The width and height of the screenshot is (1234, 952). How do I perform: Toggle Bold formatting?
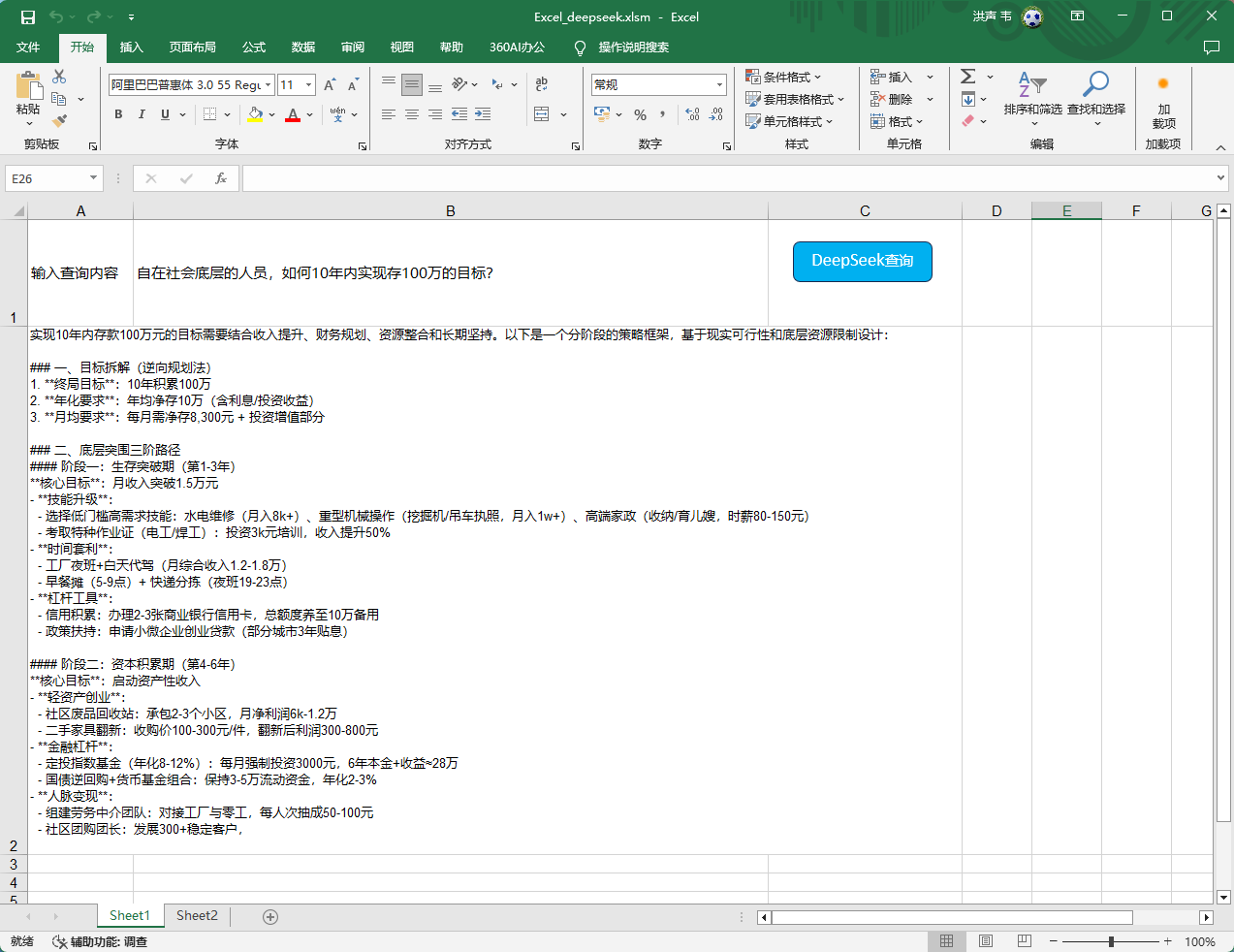coord(118,114)
